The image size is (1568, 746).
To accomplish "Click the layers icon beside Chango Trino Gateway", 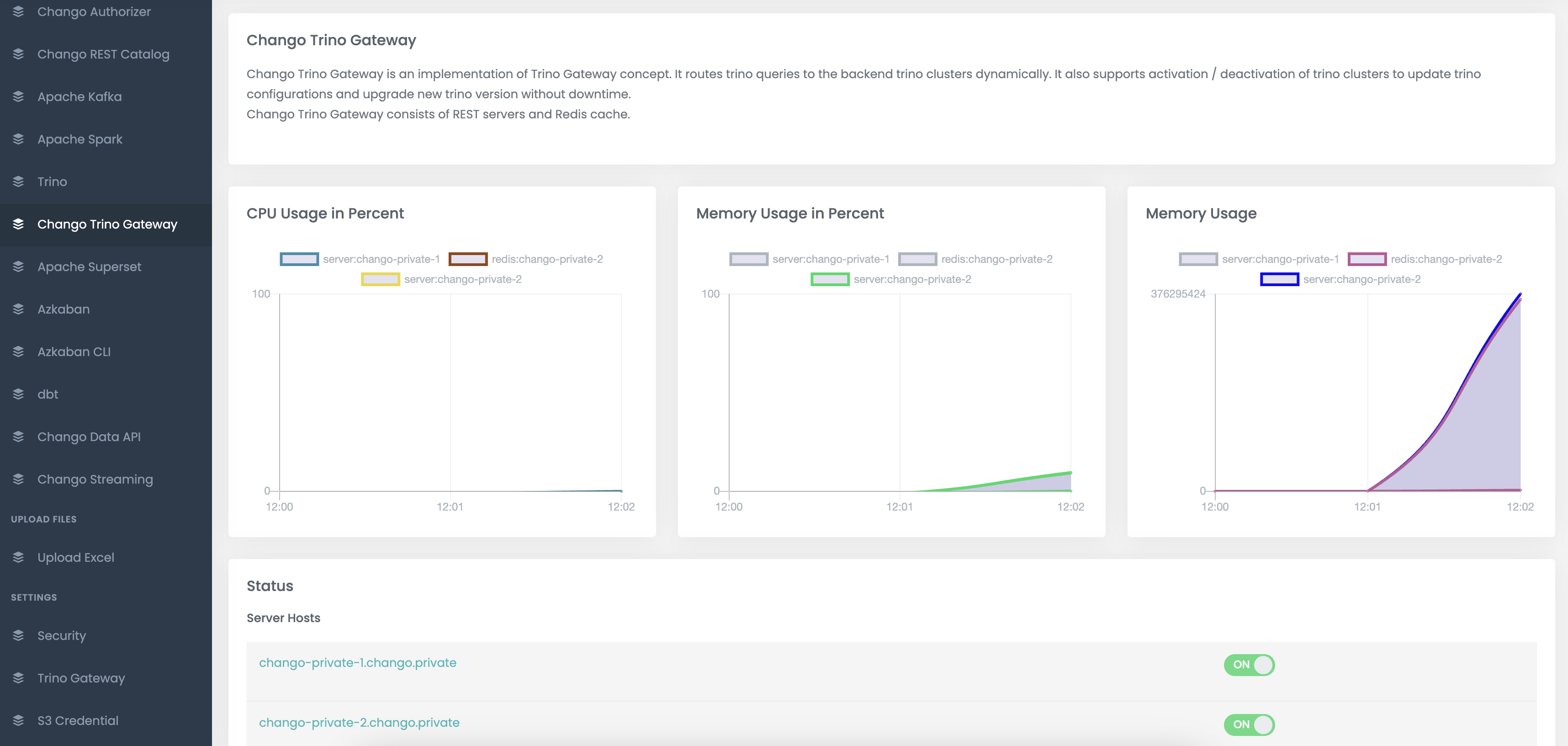I will [18, 224].
